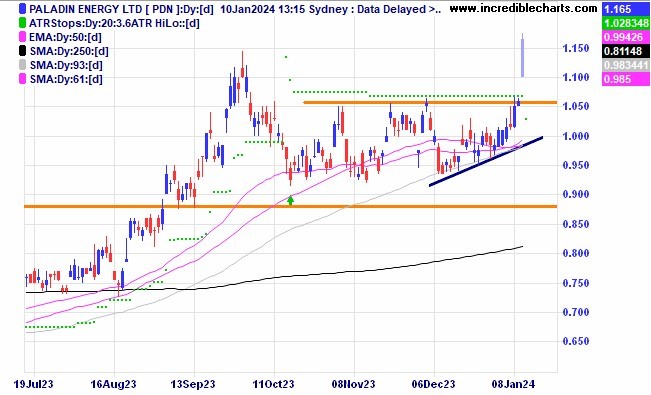Click the 0.850 price axis label
Image resolution: width=651 pixels, height=395 pixels.
(x=576, y=224)
